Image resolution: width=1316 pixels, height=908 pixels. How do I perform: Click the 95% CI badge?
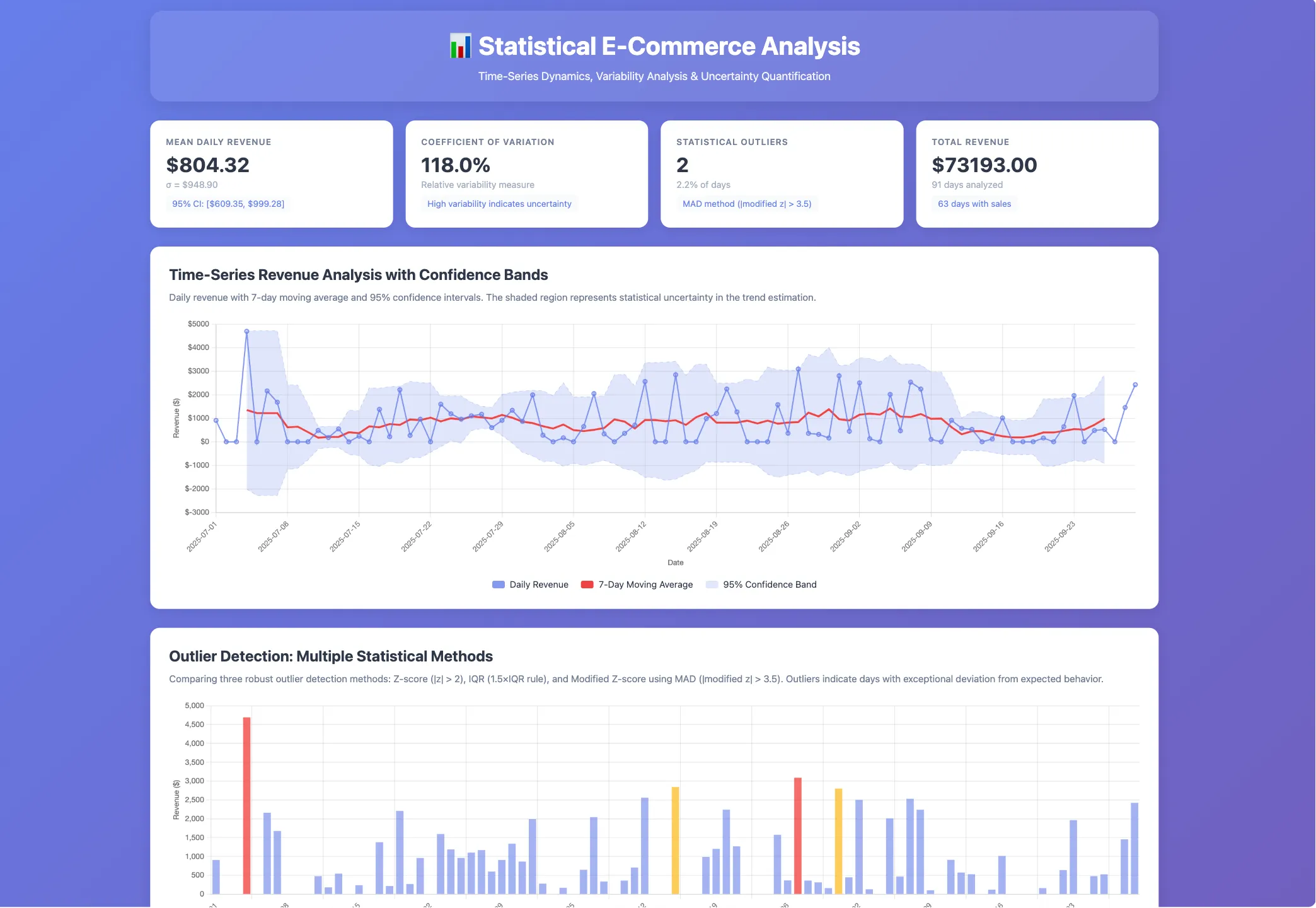point(228,204)
